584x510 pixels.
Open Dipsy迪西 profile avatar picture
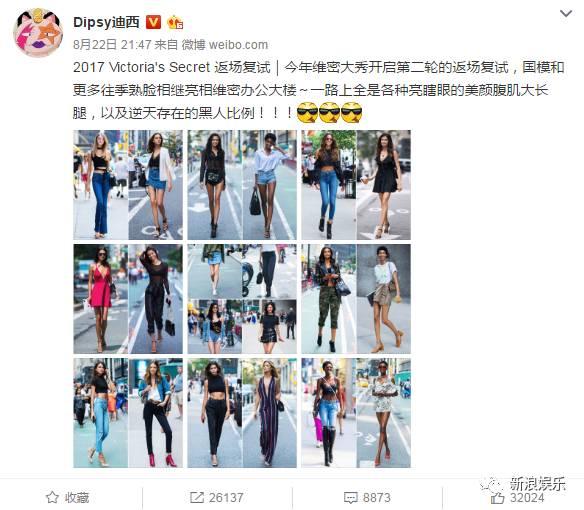(38, 32)
